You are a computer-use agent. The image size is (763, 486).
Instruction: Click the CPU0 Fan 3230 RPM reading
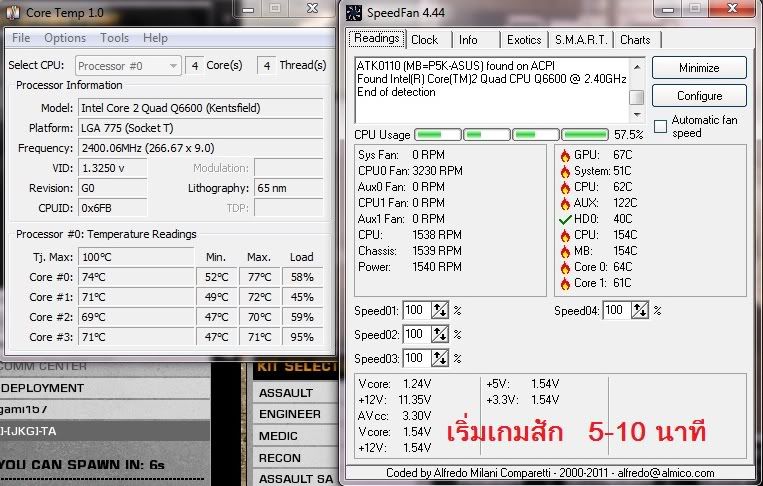coord(410,171)
